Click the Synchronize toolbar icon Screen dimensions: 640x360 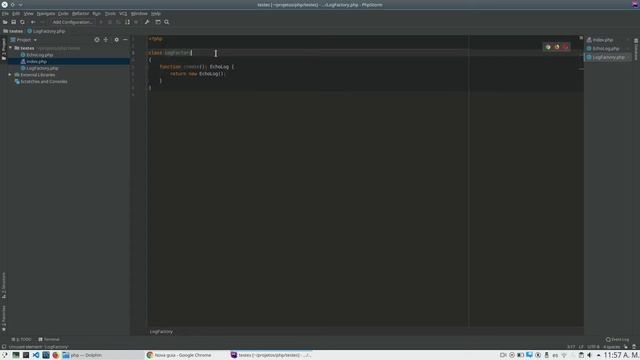pos(22,22)
